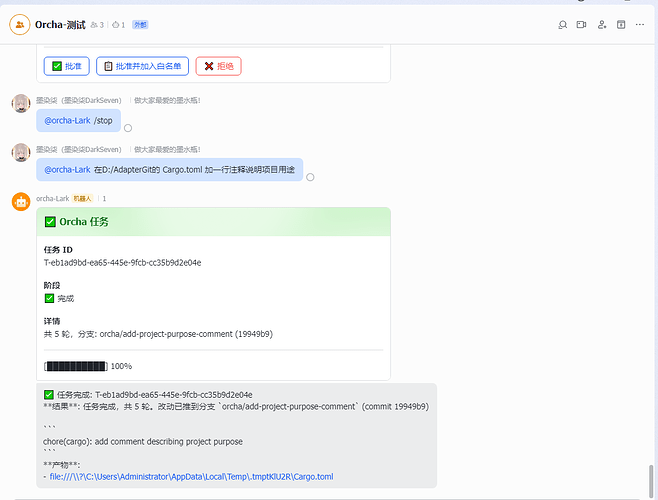
Task: Open the Cargo.toml file link
Action: coord(191,476)
